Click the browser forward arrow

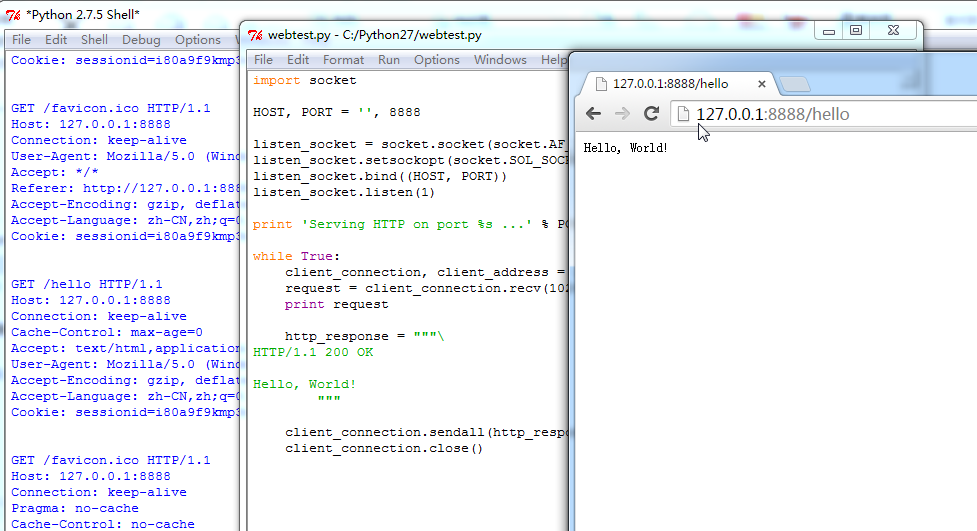(x=622, y=113)
